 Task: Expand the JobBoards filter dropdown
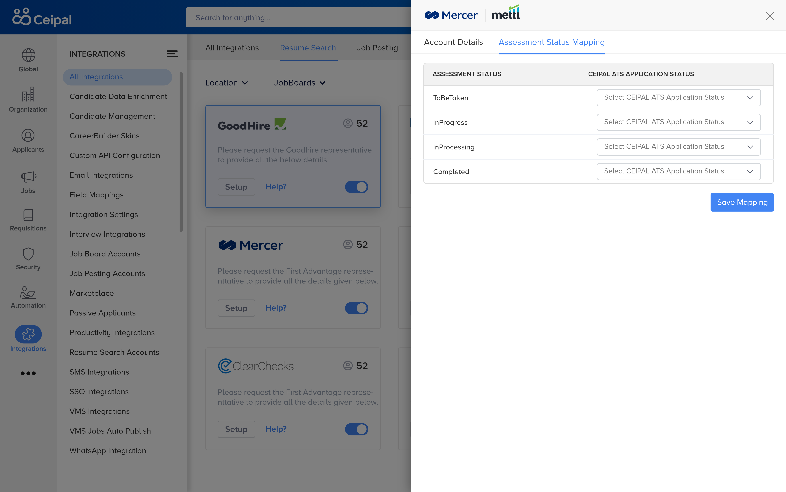pyautogui.click(x=299, y=83)
